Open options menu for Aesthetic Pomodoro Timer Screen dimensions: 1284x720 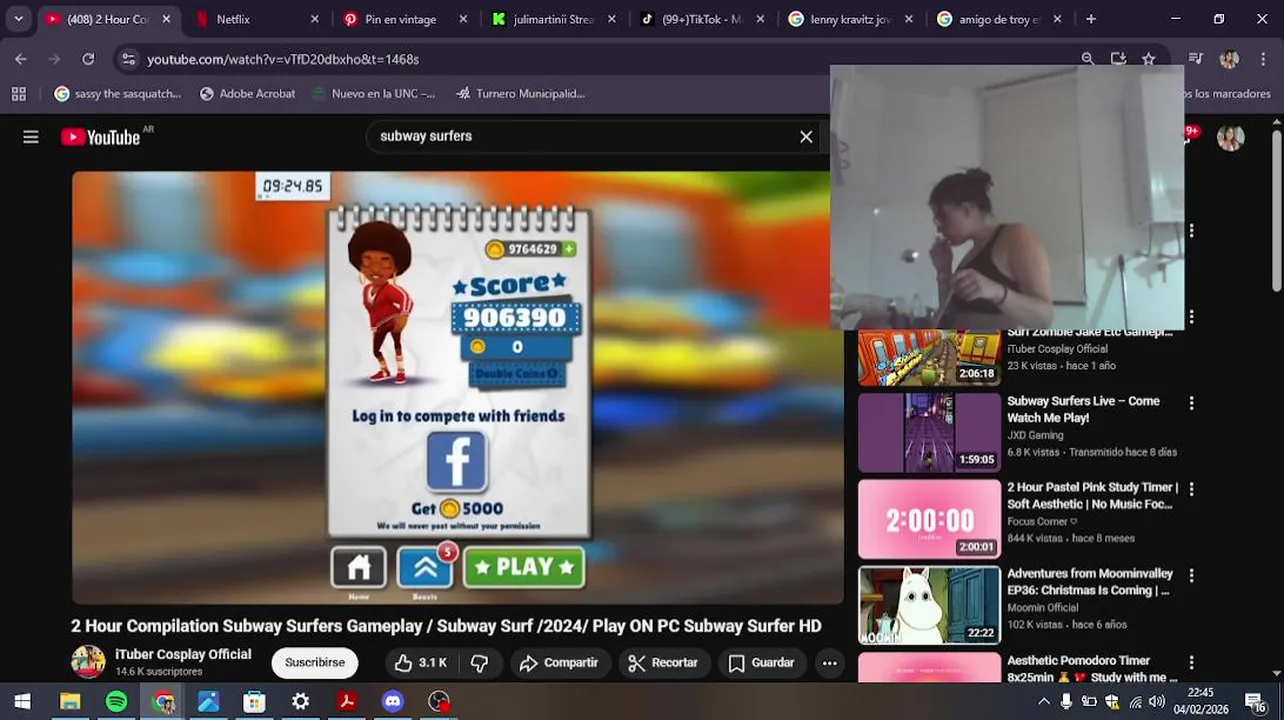[x=1191, y=662]
